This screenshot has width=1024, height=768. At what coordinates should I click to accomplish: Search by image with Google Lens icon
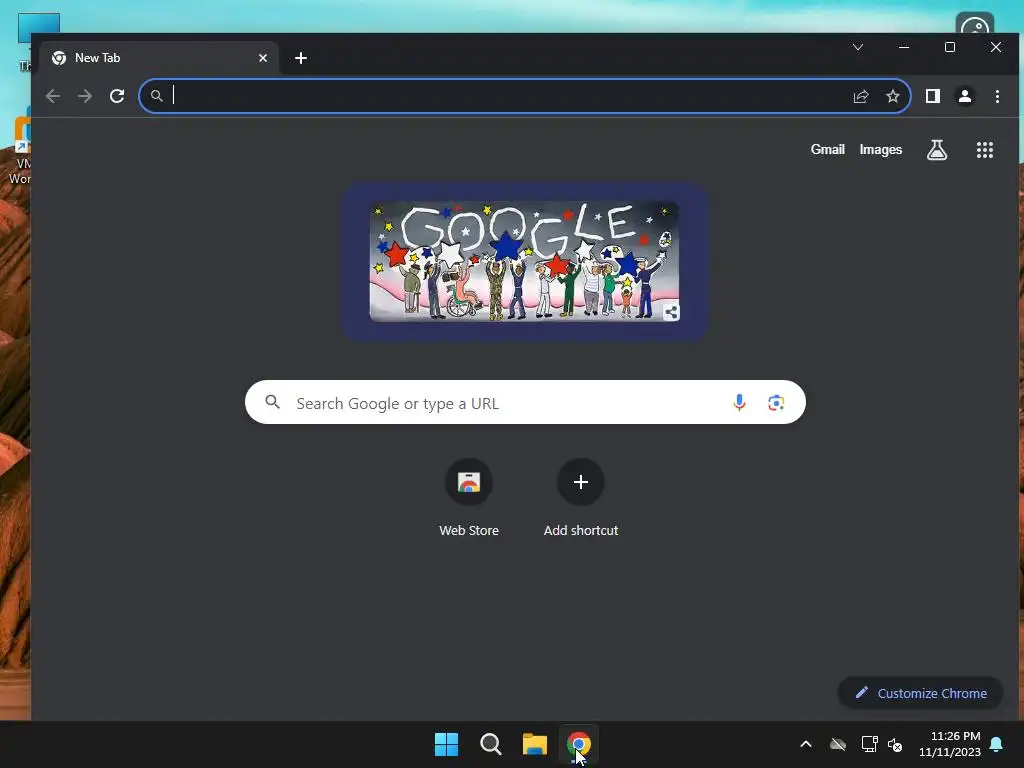click(x=776, y=402)
